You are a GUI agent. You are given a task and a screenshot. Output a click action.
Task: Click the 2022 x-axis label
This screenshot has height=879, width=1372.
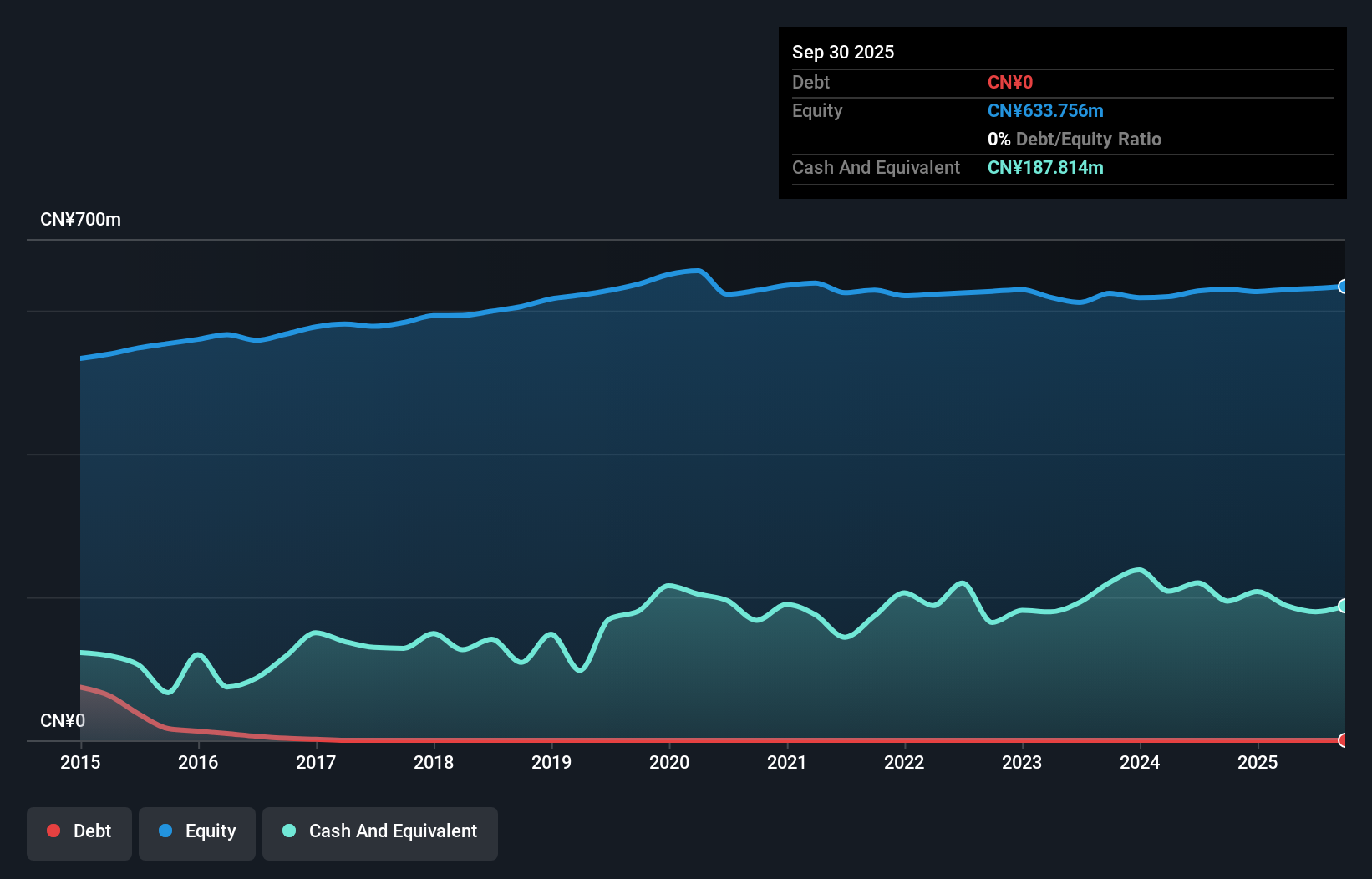point(904,762)
